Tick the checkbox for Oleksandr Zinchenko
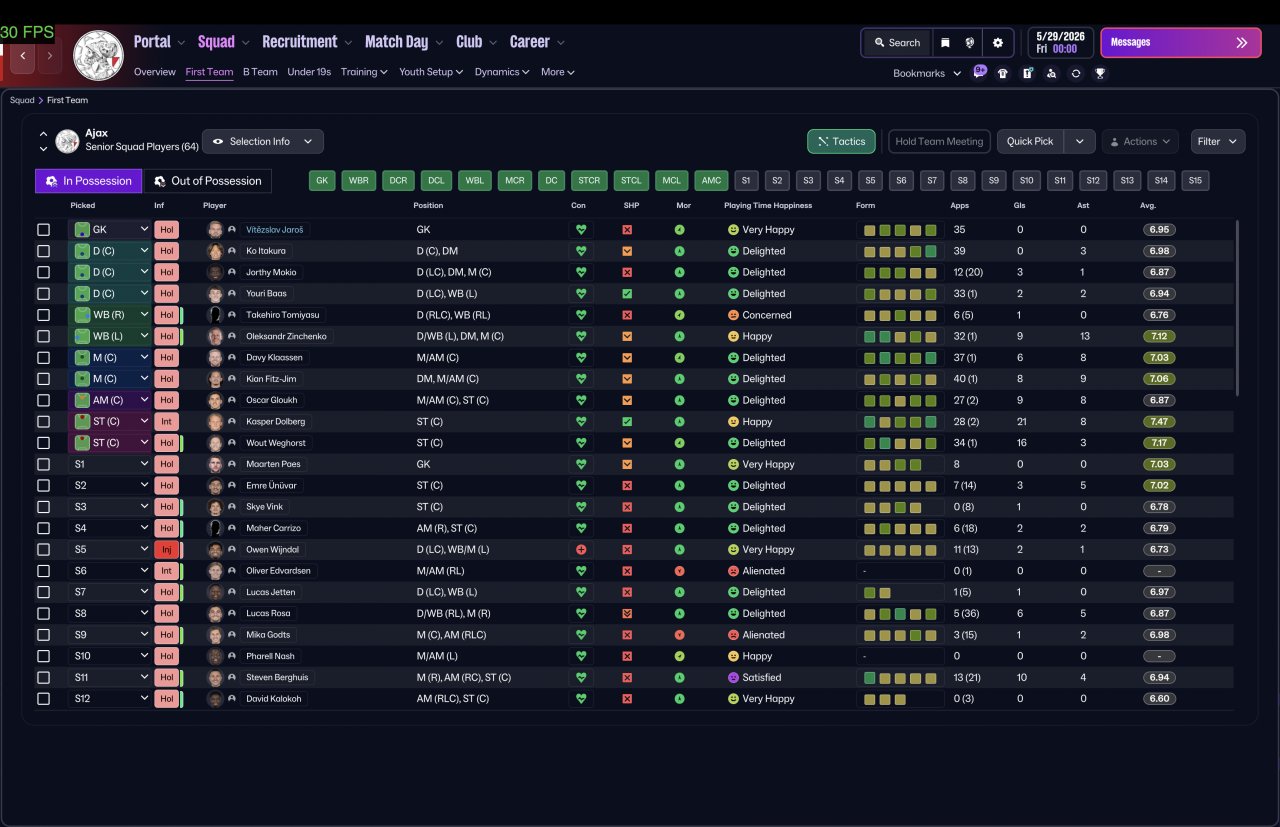The width and height of the screenshot is (1280, 827). [x=43, y=336]
